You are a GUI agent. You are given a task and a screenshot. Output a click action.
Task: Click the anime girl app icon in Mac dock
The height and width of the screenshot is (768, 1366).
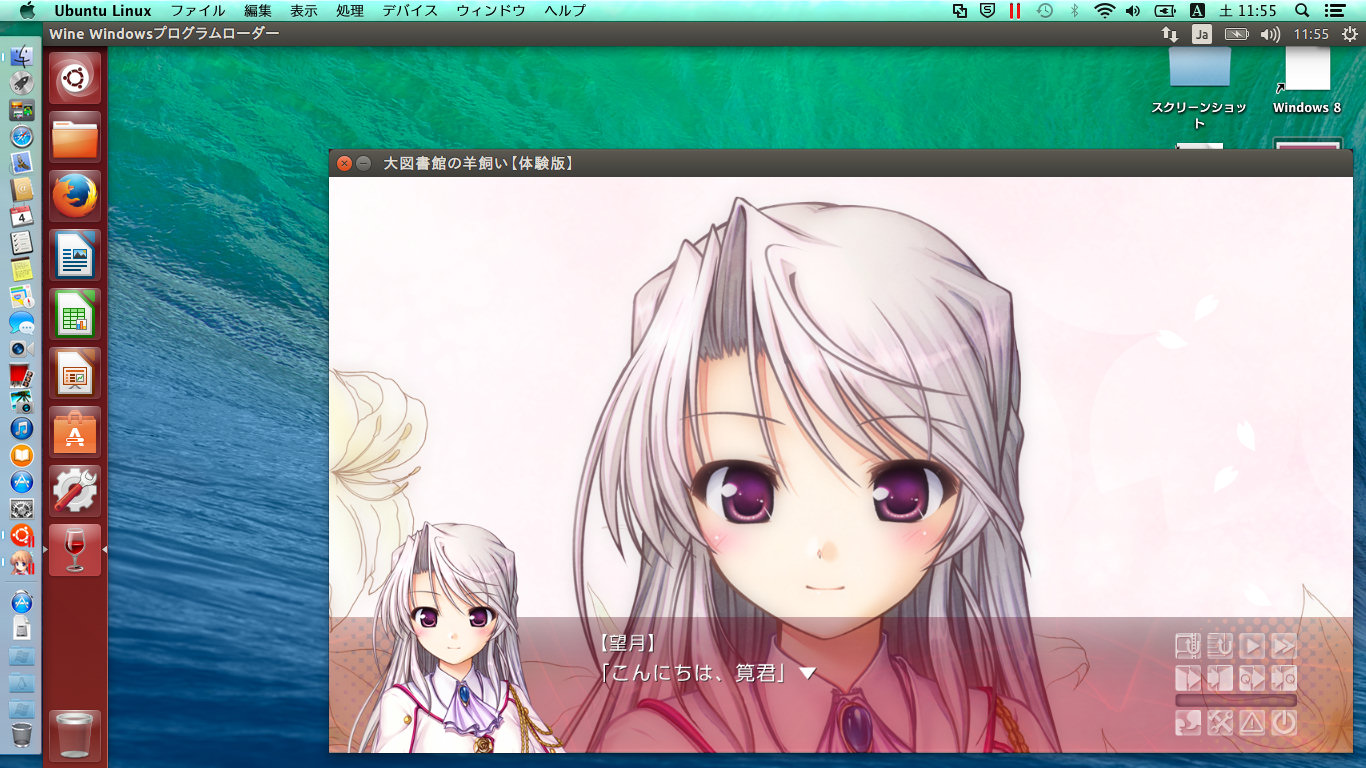pos(21,563)
